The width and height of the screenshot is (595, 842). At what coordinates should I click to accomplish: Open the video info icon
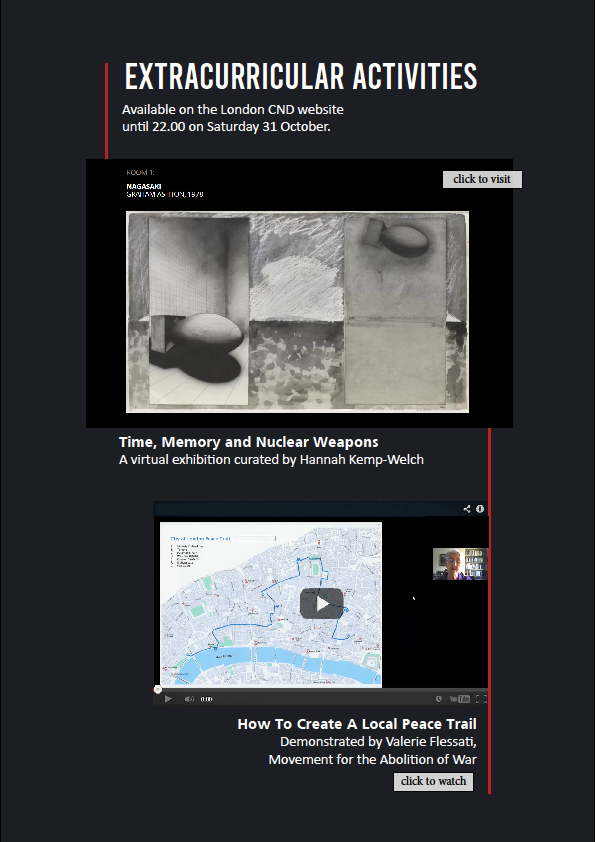click(x=480, y=509)
